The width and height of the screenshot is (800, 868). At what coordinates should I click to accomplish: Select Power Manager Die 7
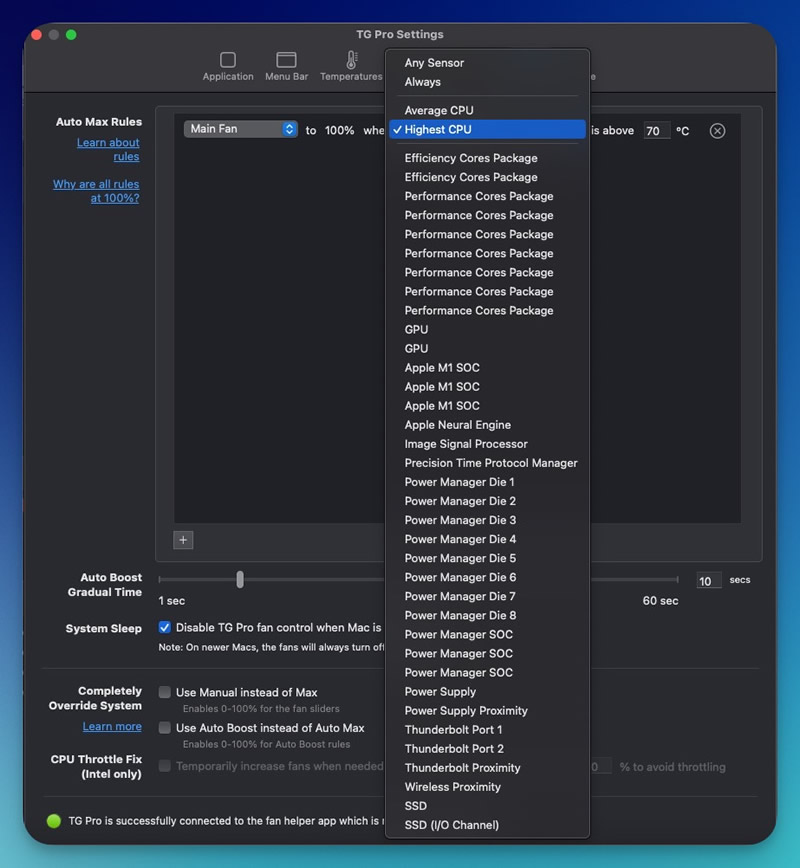(487, 596)
